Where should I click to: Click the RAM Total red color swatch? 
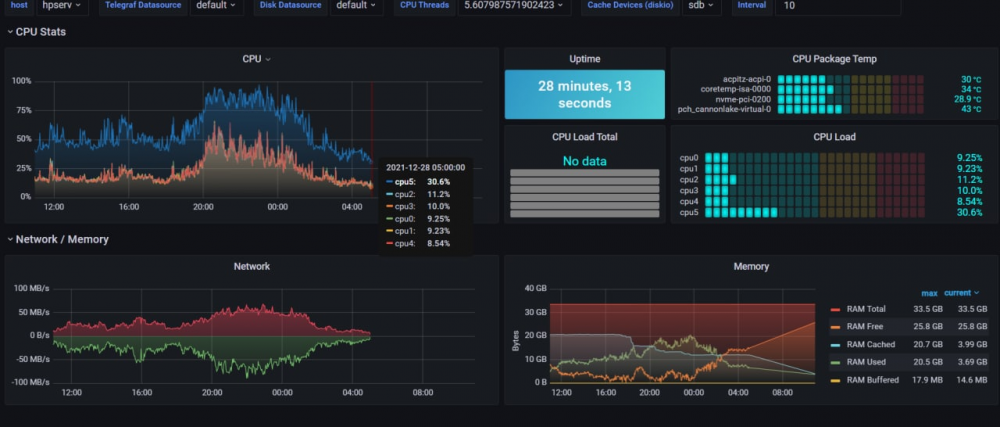point(835,310)
